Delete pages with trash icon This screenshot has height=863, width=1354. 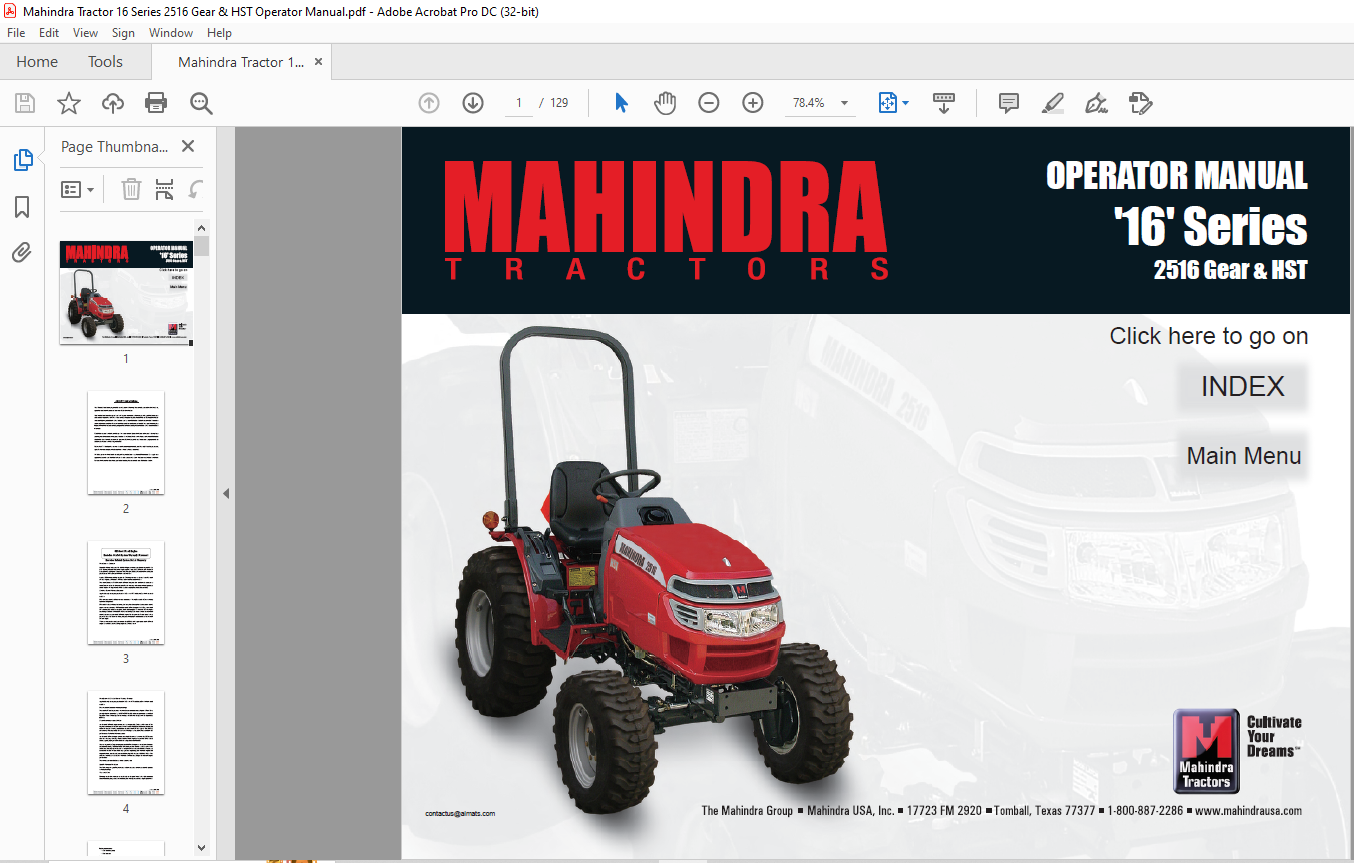131,189
